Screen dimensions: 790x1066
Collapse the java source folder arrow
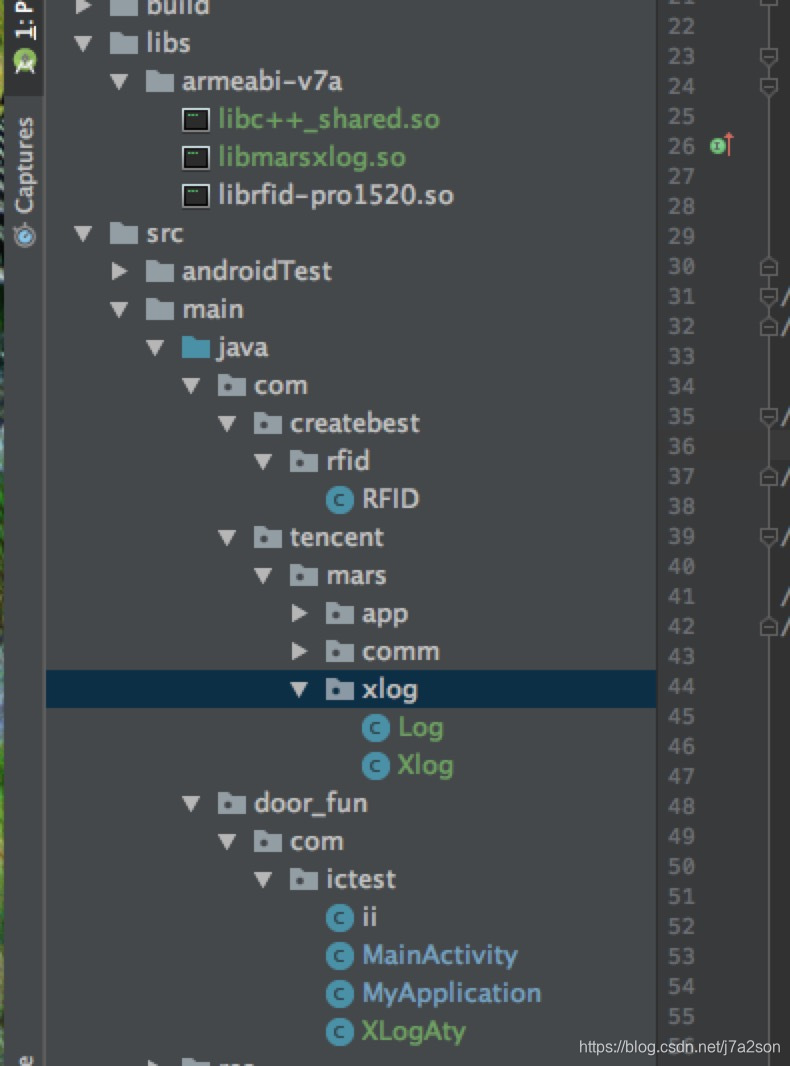pos(156,347)
